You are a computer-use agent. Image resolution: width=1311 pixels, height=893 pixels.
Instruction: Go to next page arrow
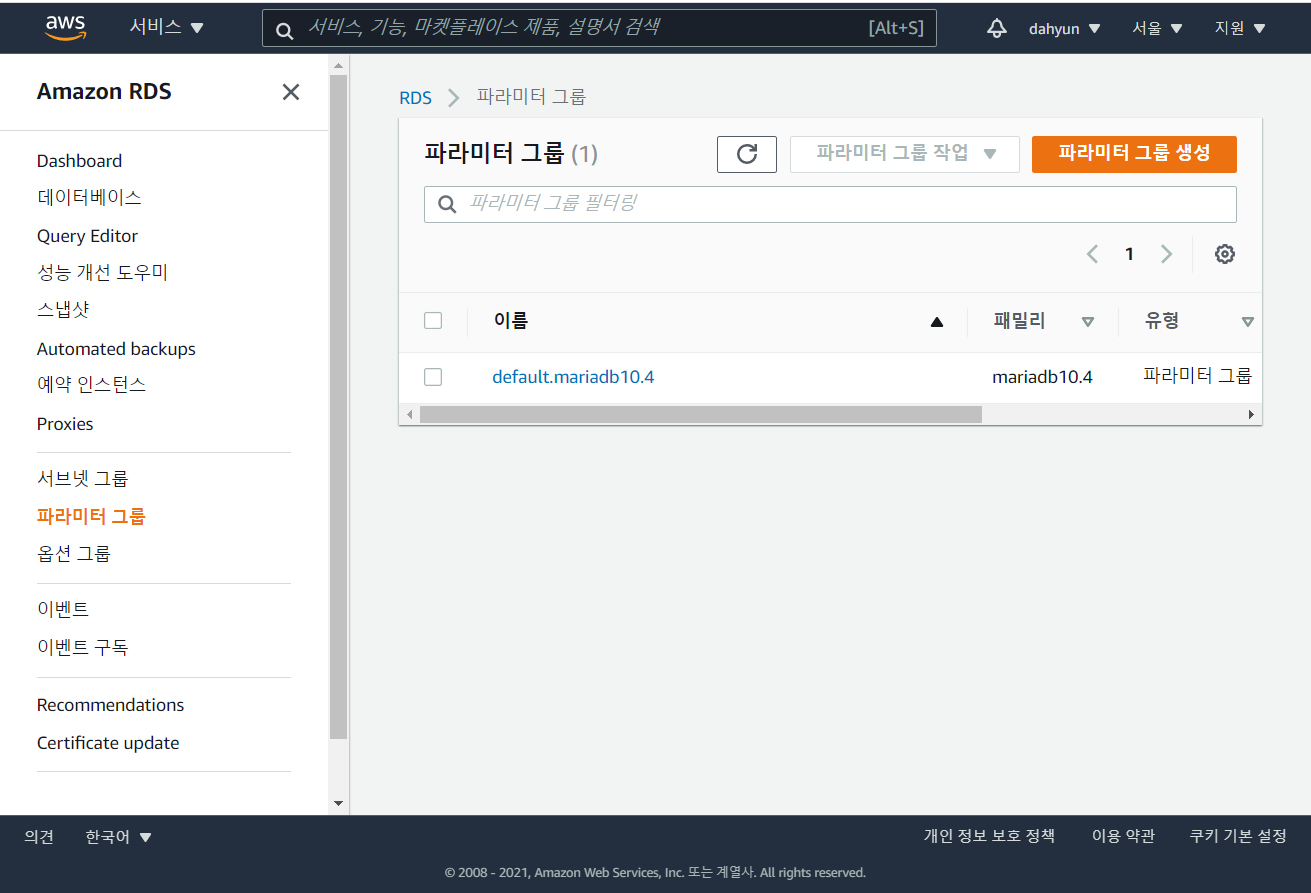point(1166,254)
